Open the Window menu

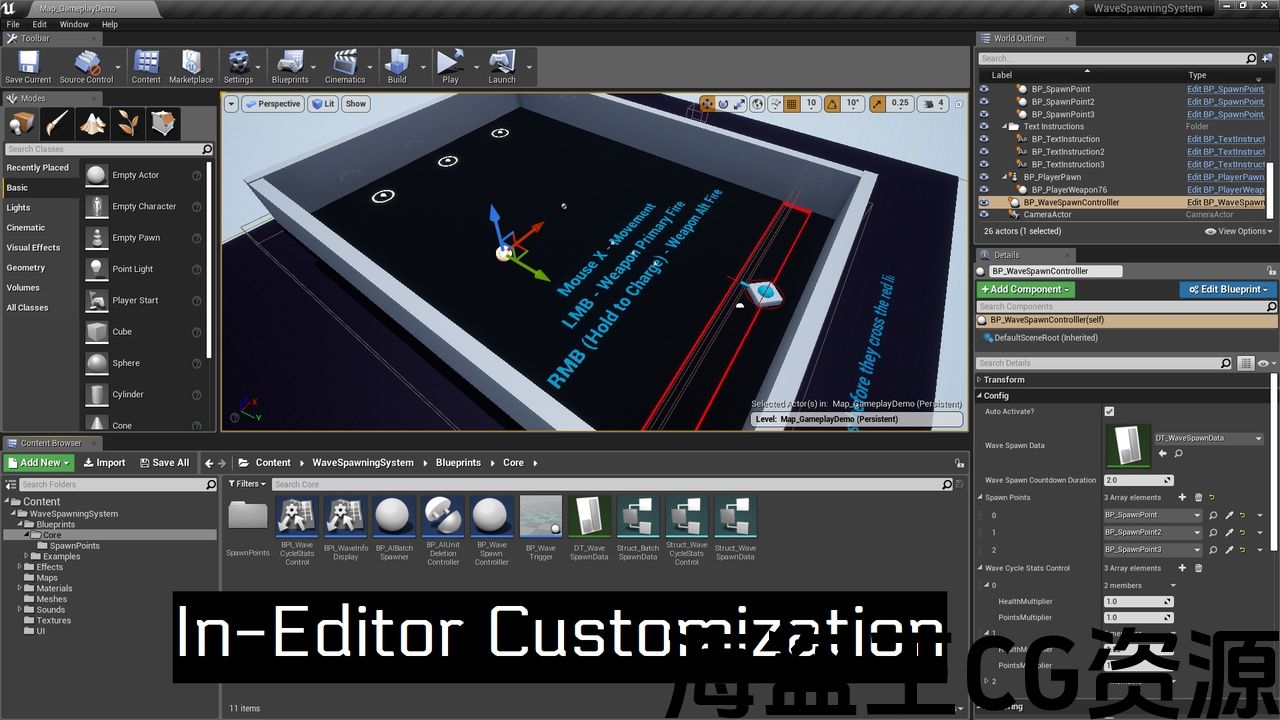tap(74, 24)
